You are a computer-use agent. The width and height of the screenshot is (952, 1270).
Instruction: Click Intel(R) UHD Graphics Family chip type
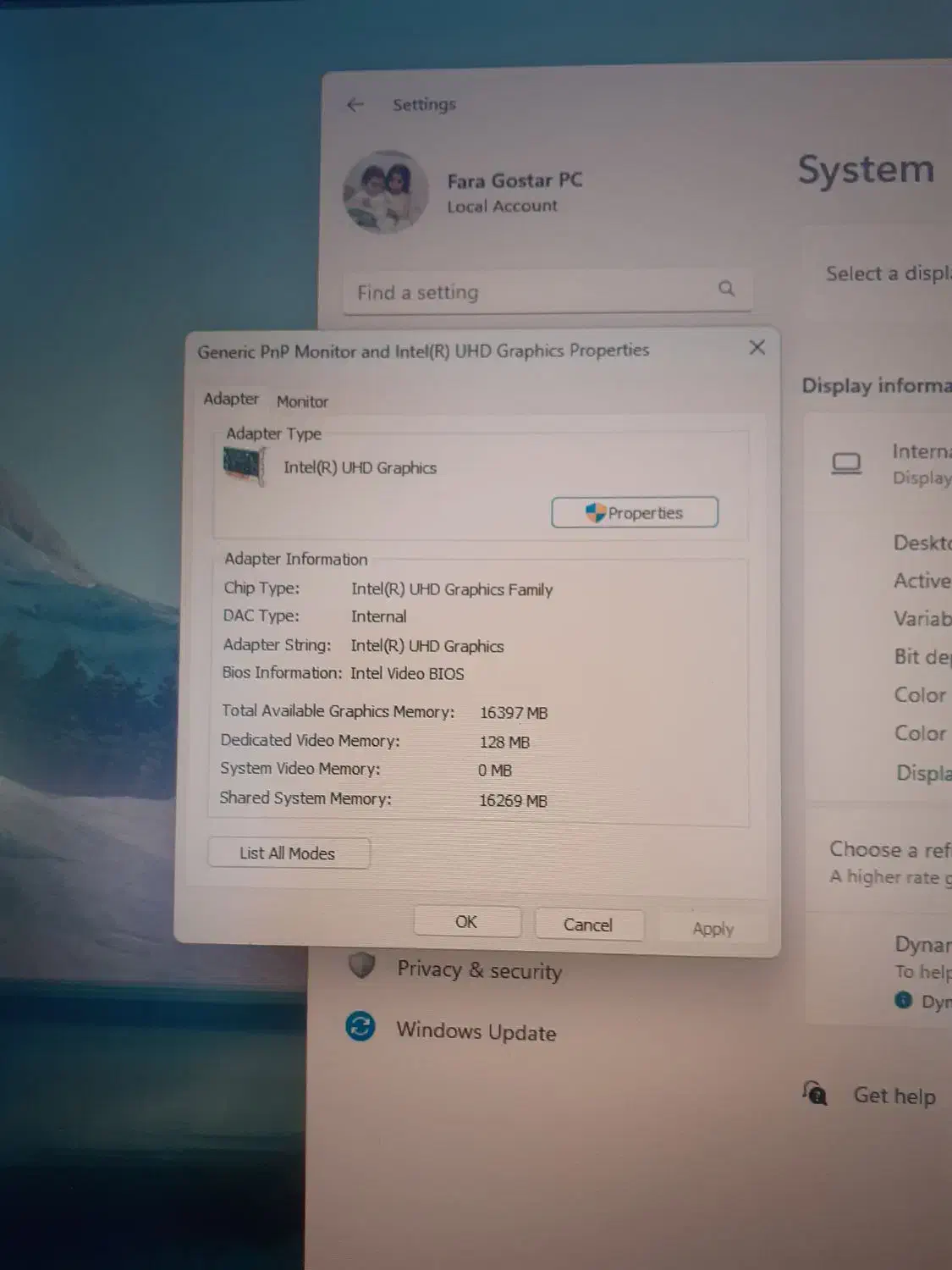pyautogui.click(x=452, y=589)
